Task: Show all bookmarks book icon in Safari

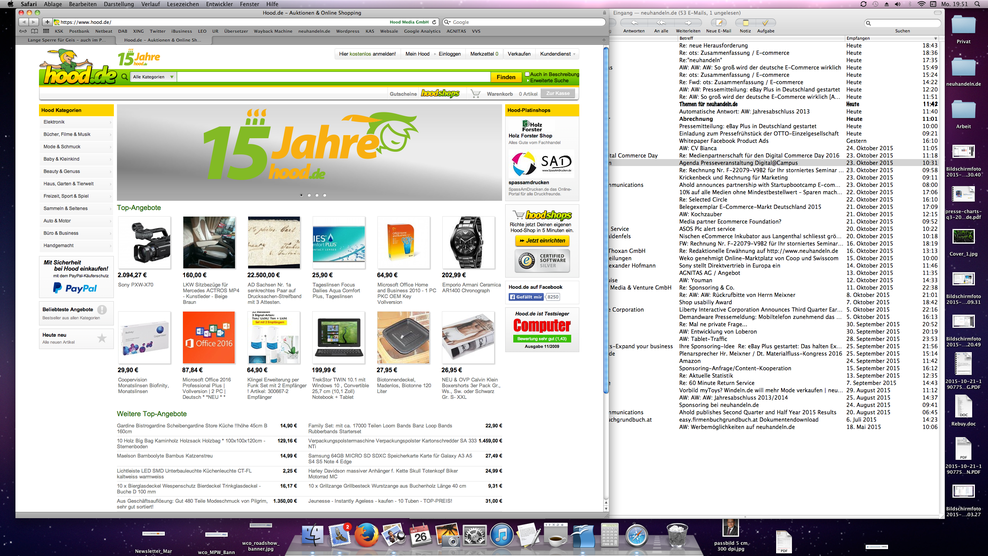Action: click(35, 31)
